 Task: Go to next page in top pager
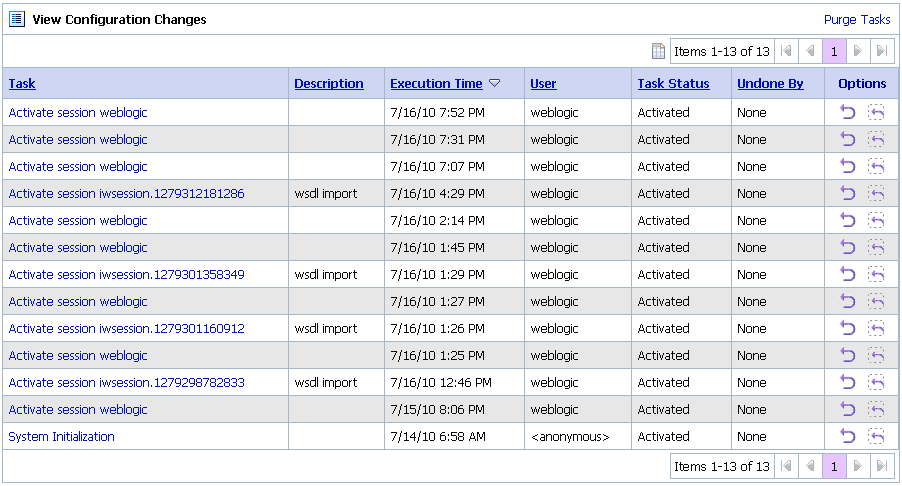pyautogui.click(x=858, y=51)
